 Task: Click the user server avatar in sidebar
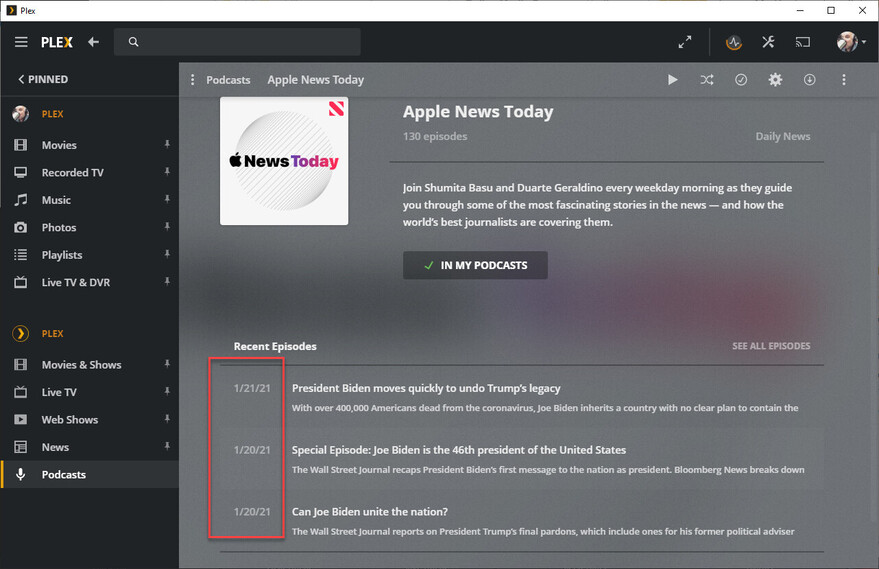click(21, 114)
